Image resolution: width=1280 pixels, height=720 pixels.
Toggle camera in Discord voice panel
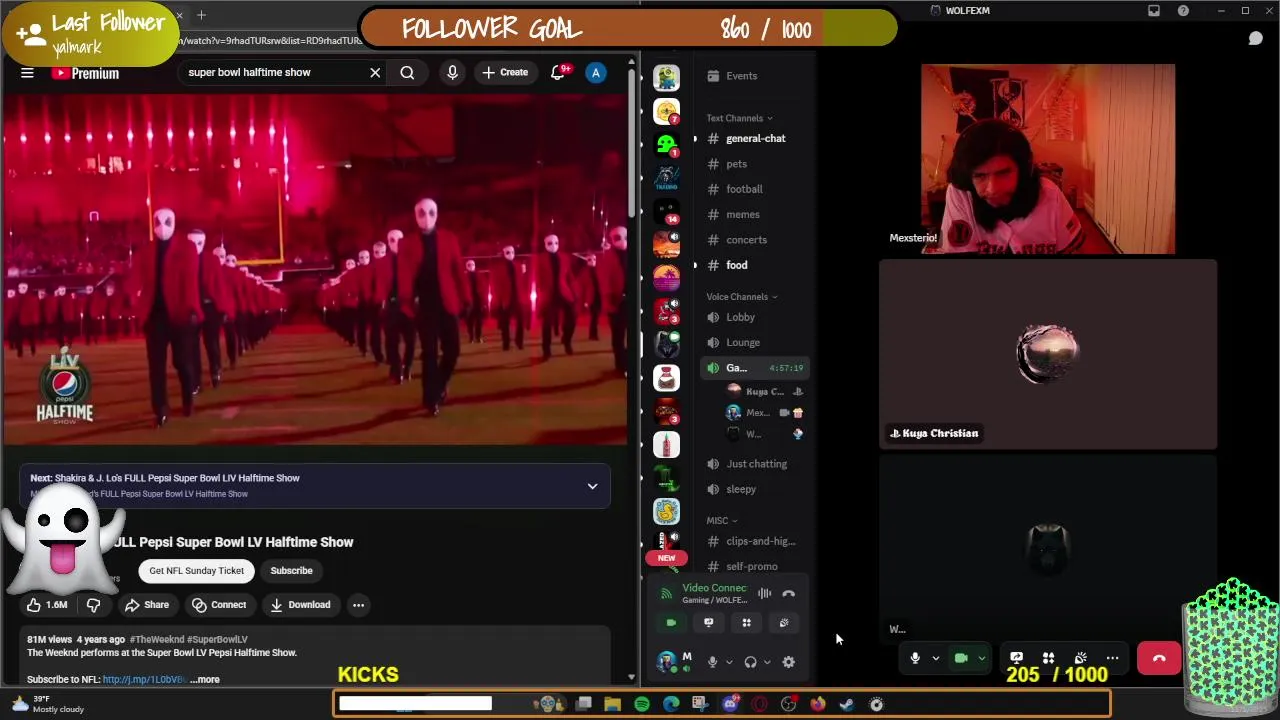click(671, 622)
